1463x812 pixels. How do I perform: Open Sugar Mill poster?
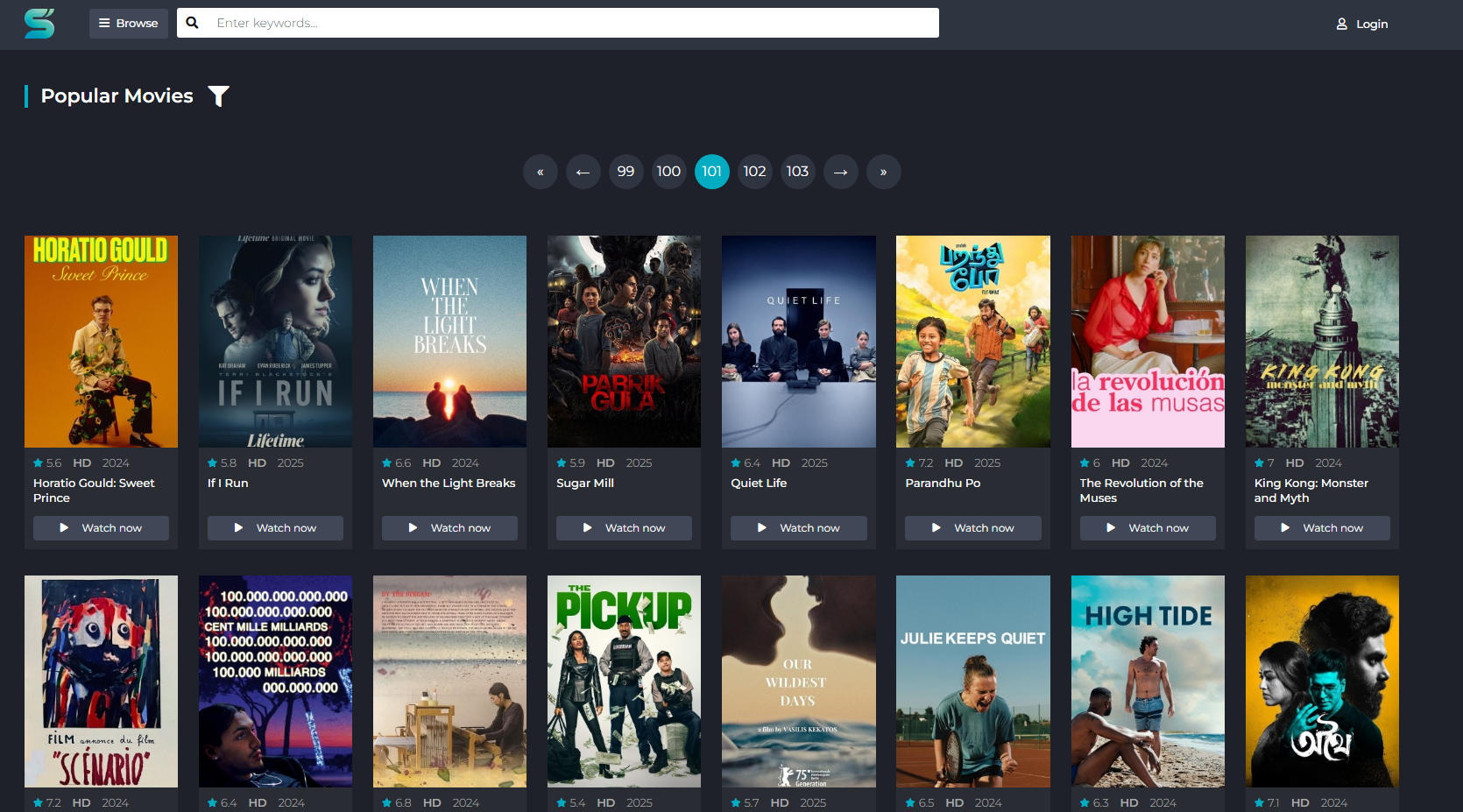coord(624,342)
